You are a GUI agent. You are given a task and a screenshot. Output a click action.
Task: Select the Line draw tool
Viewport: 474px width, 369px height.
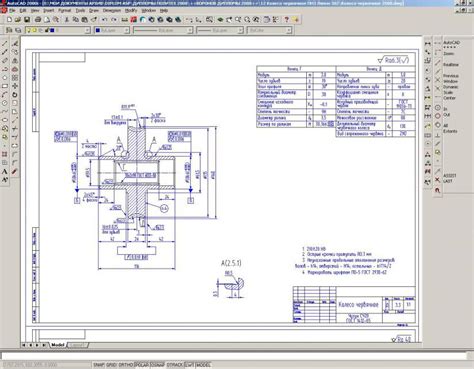pos(5,44)
